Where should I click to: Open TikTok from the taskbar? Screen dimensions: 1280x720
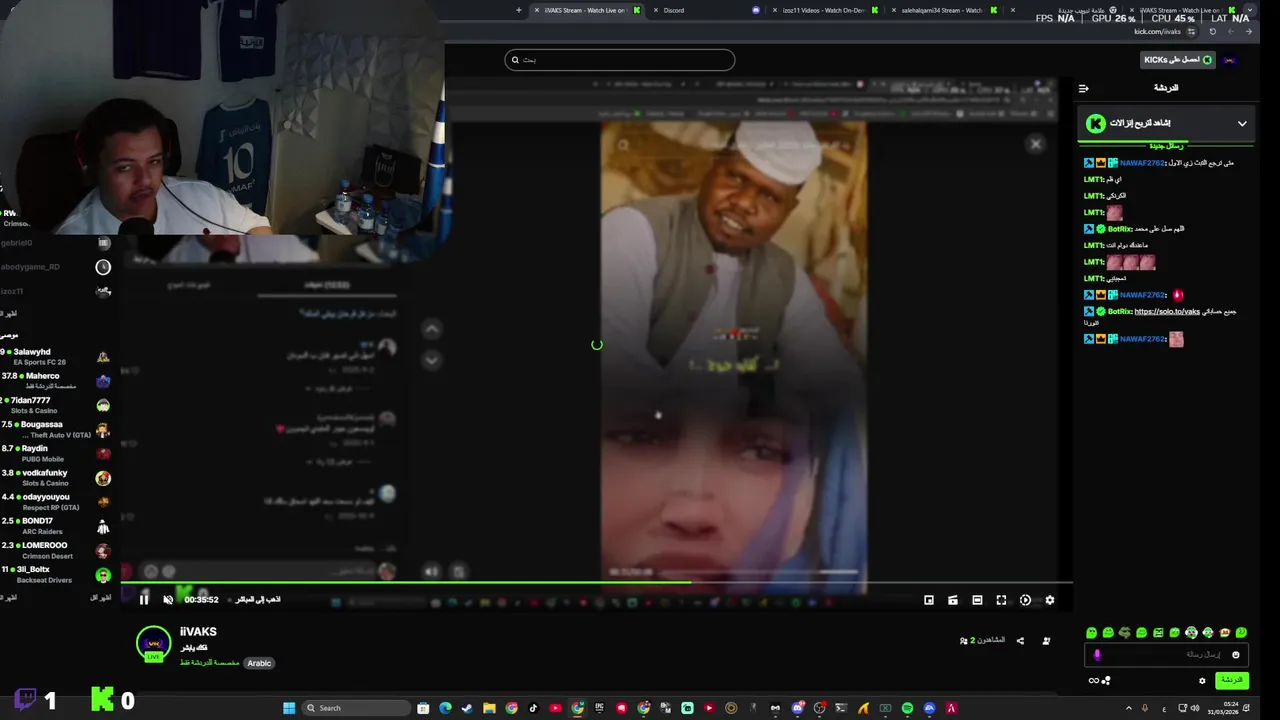click(533, 708)
